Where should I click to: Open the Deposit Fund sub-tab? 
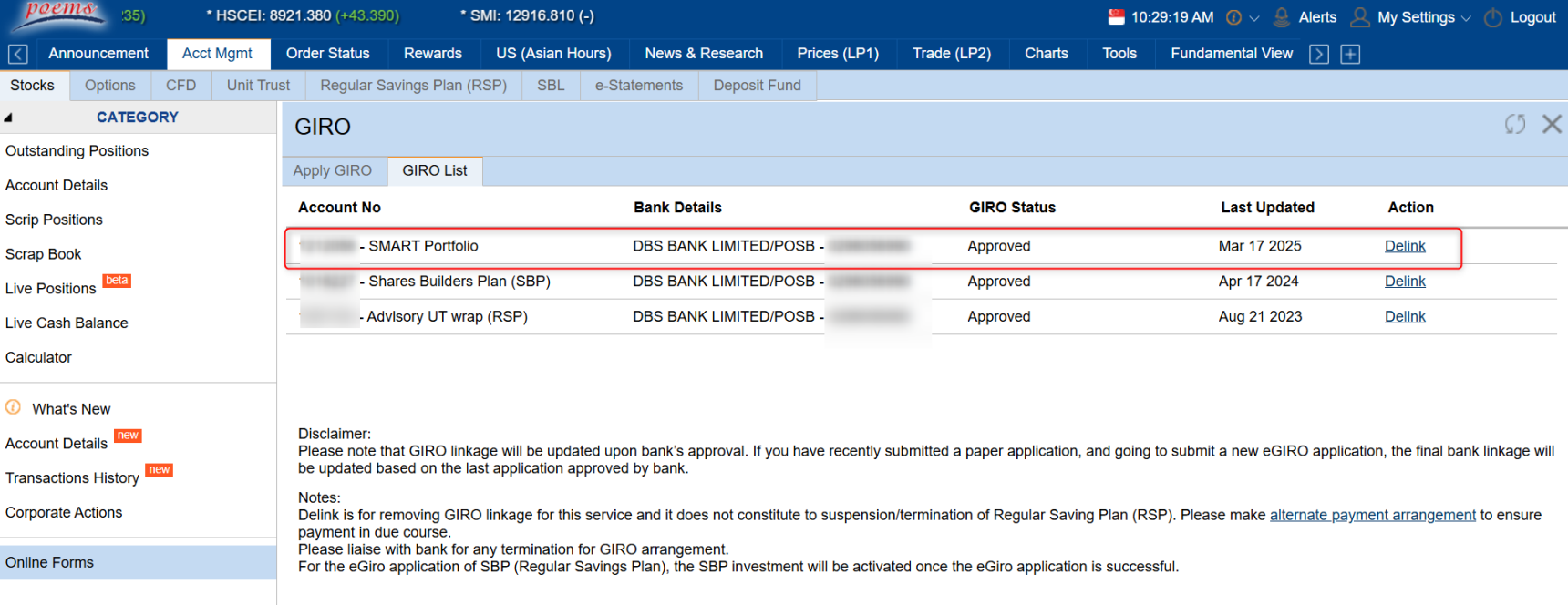(758, 86)
